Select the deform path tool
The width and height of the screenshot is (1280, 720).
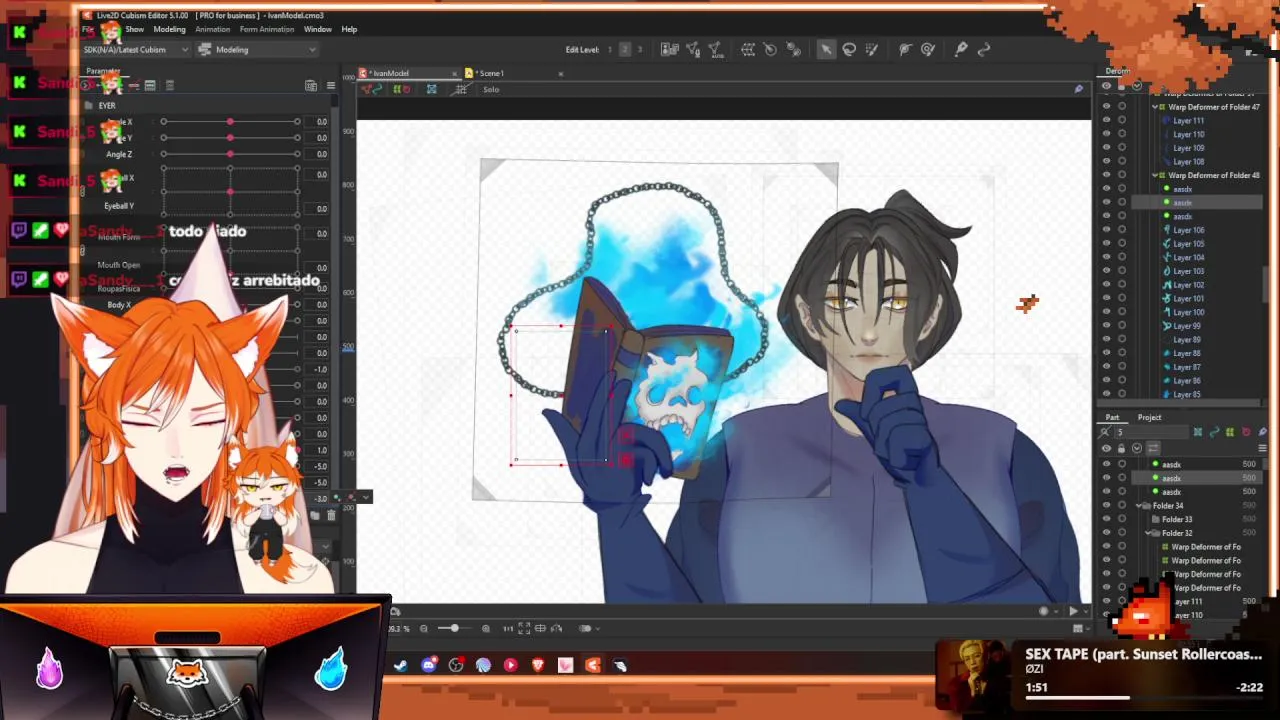coord(905,49)
